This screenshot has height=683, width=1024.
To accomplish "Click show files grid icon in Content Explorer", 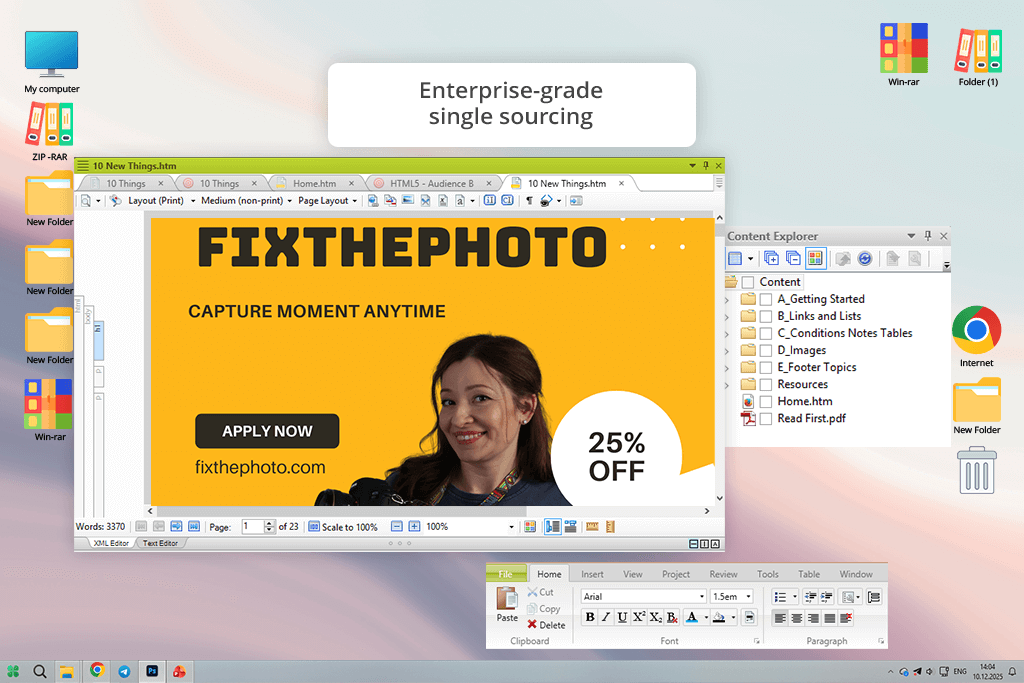I will [815, 259].
